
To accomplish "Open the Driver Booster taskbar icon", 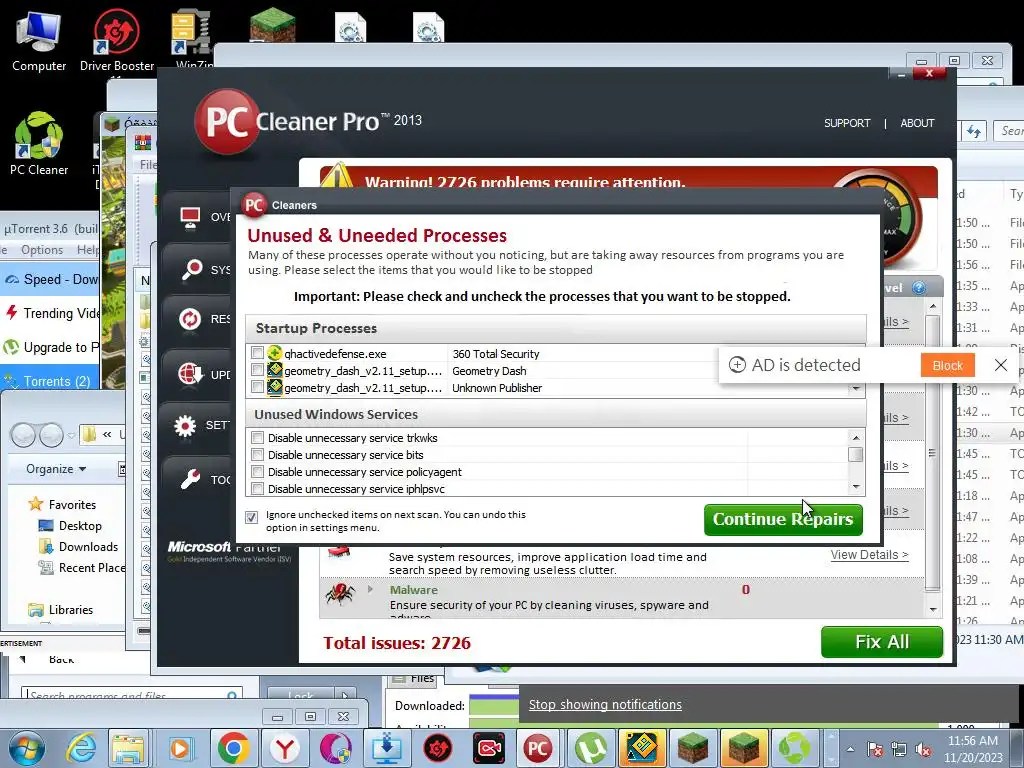I will coord(438,748).
